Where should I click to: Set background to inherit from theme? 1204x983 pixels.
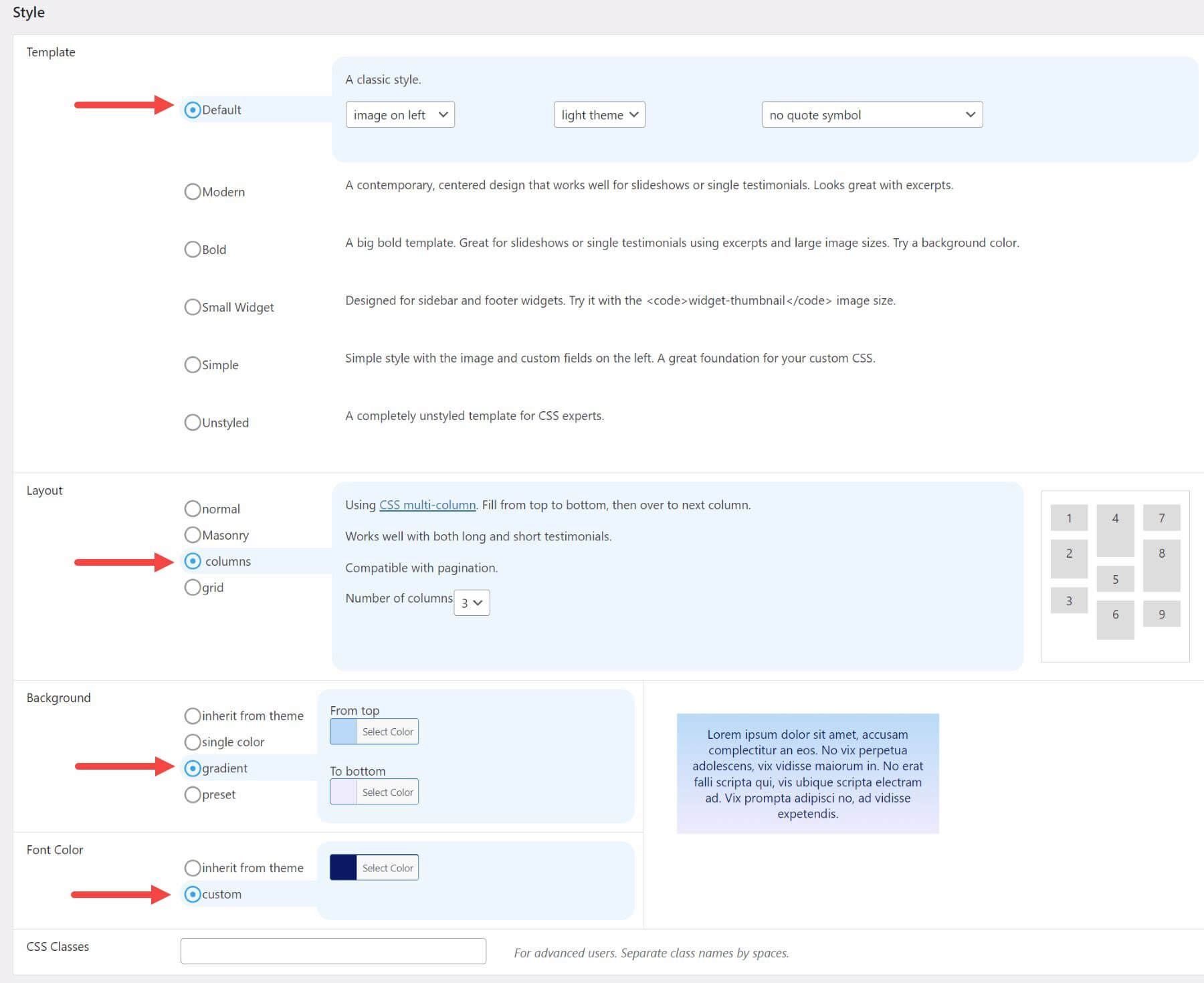tap(193, 716)
